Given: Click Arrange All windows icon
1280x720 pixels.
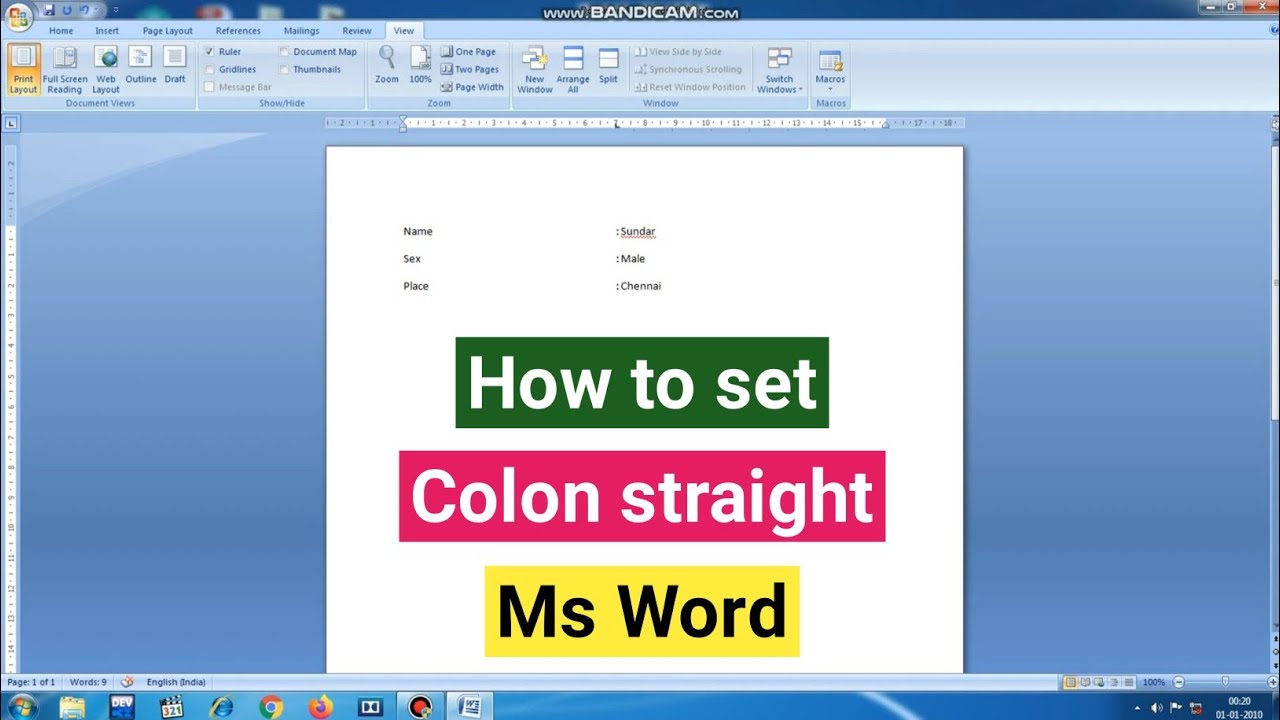Looking at the screenshot, I should click(573, 69).
